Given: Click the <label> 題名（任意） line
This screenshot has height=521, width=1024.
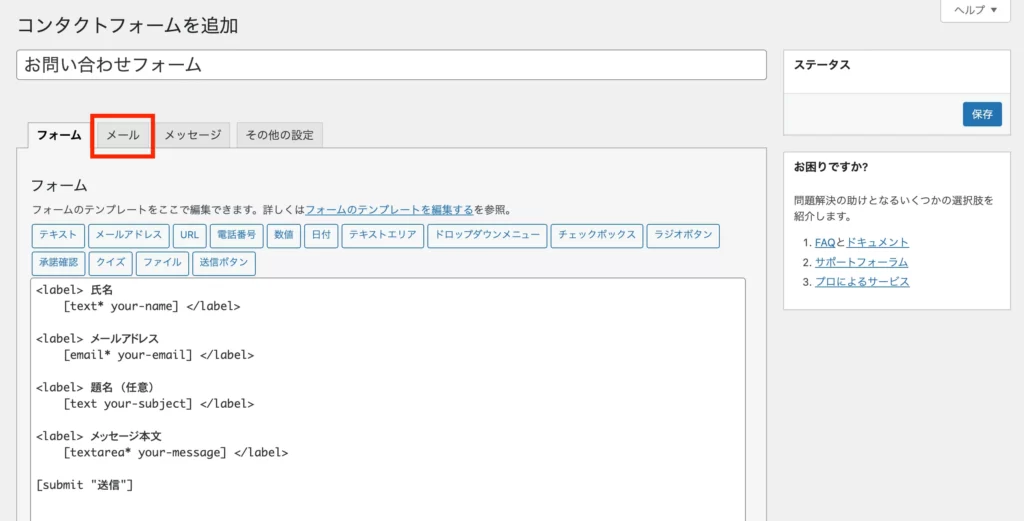Looking at the screenshot, I should [95, 388].
